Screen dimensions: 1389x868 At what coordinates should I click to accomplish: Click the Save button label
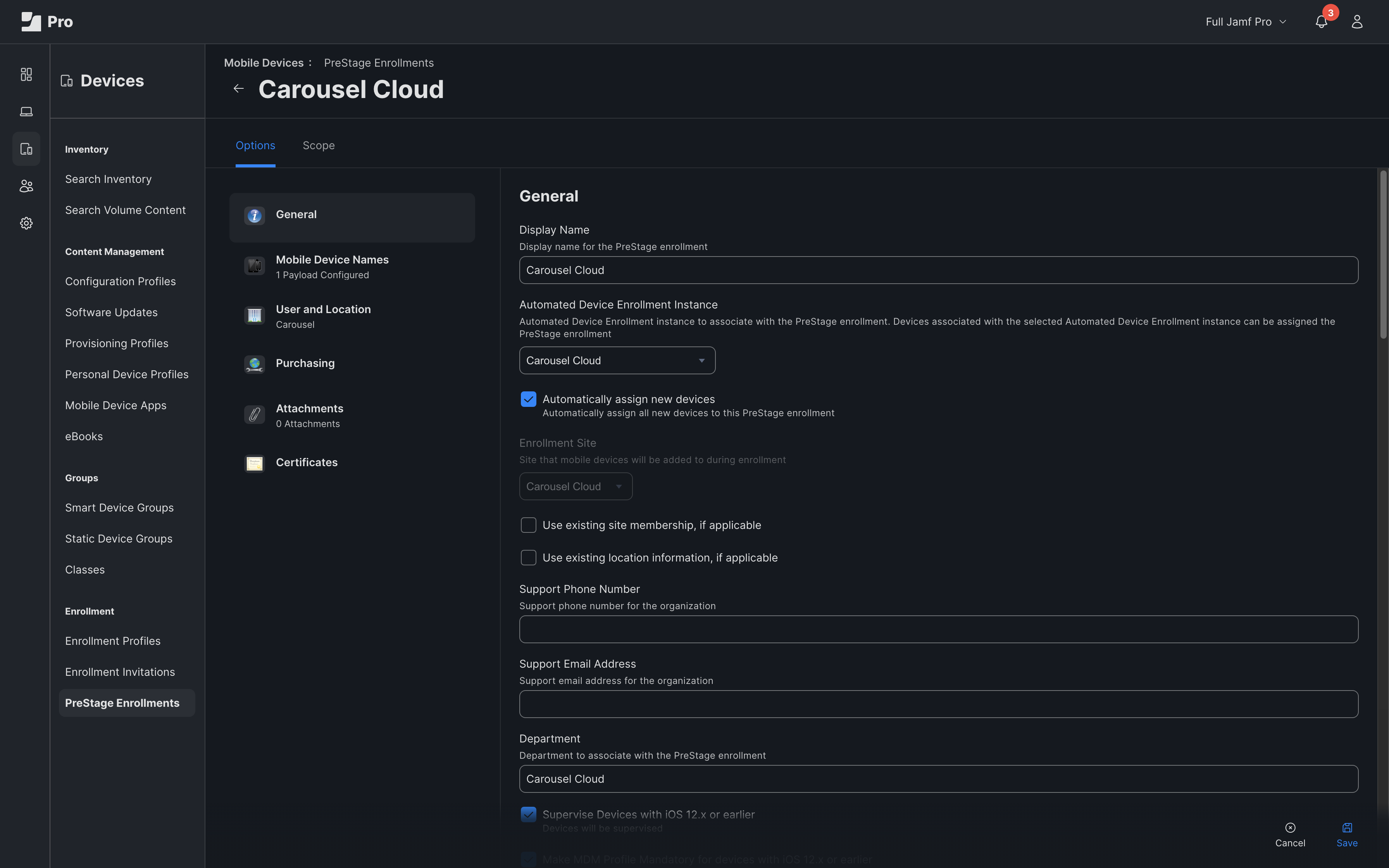tap(1347, 843)
